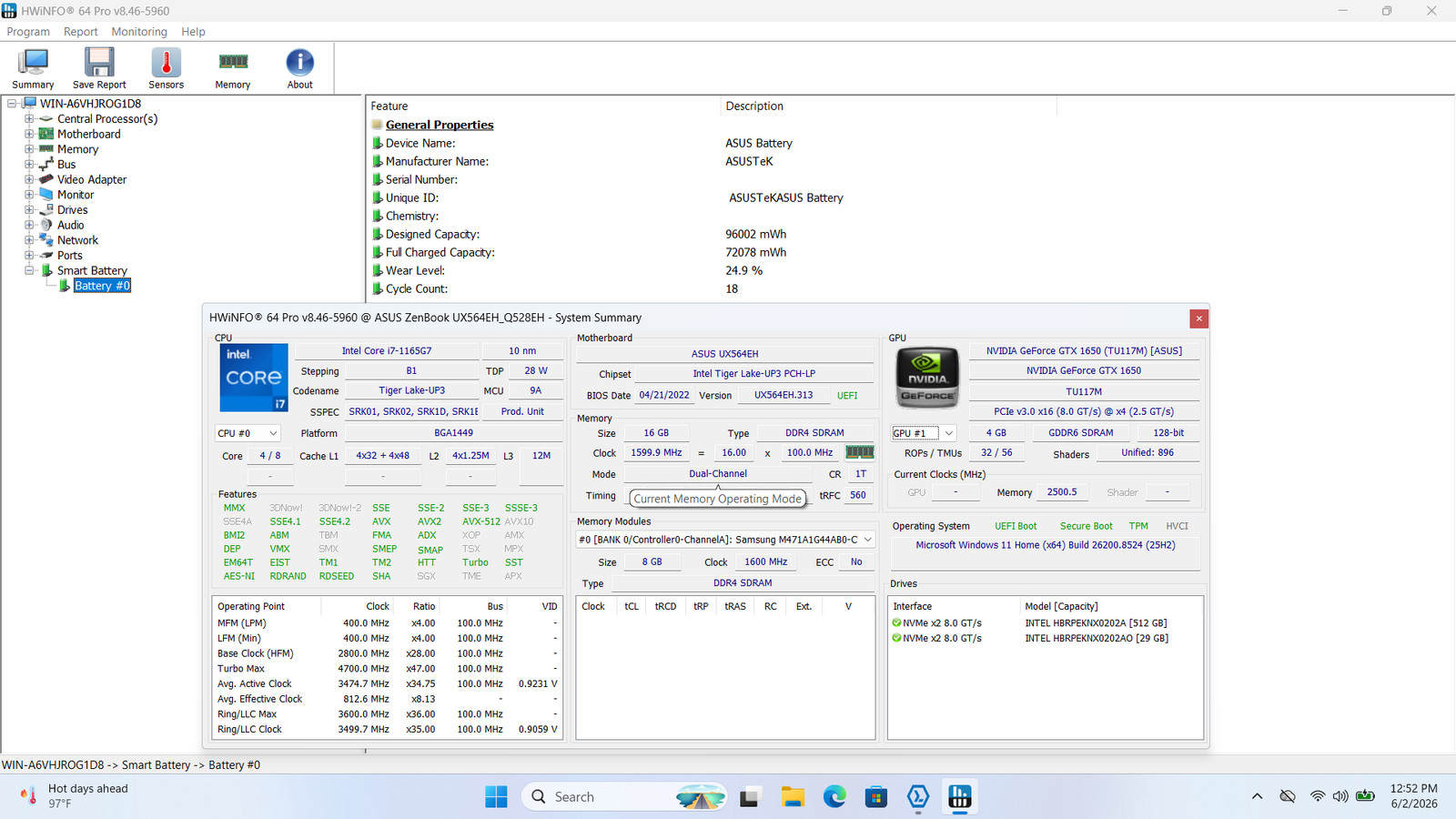Expand the Motherboard tree node
Screen dimensions: 1456x819
click(x=29, y=134)
